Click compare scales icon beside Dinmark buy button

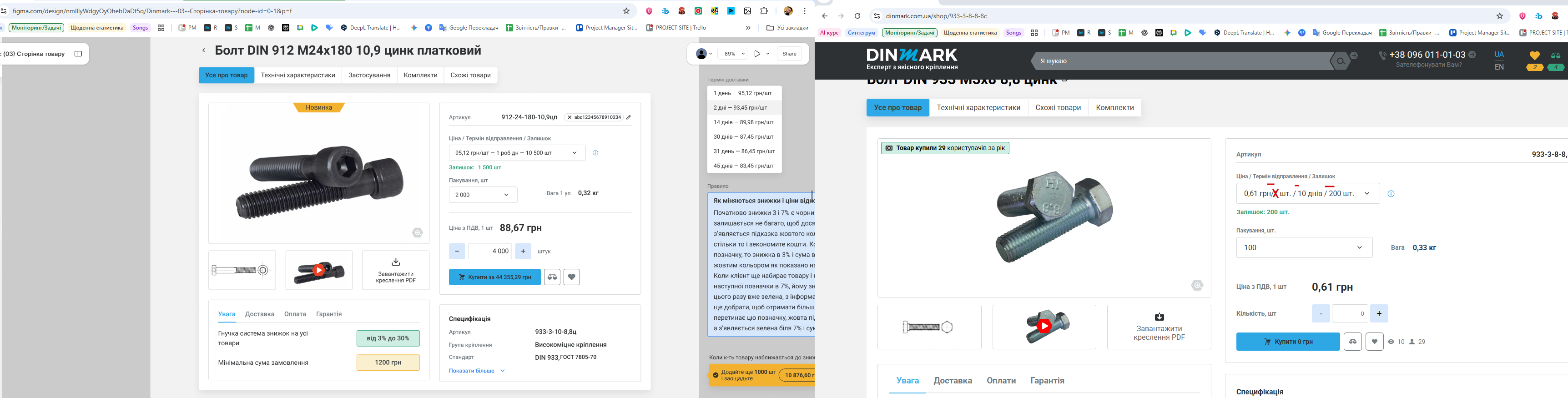pos(1352,342)
